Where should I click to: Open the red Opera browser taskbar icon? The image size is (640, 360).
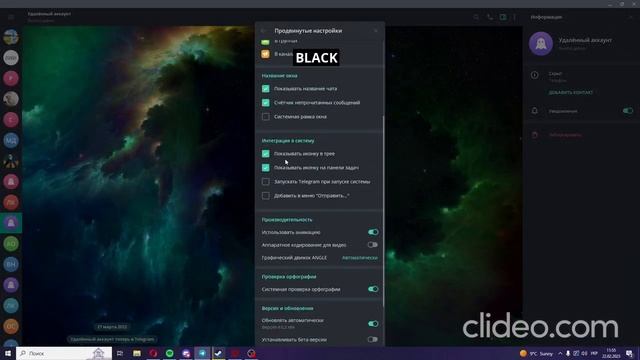point(153,353)
